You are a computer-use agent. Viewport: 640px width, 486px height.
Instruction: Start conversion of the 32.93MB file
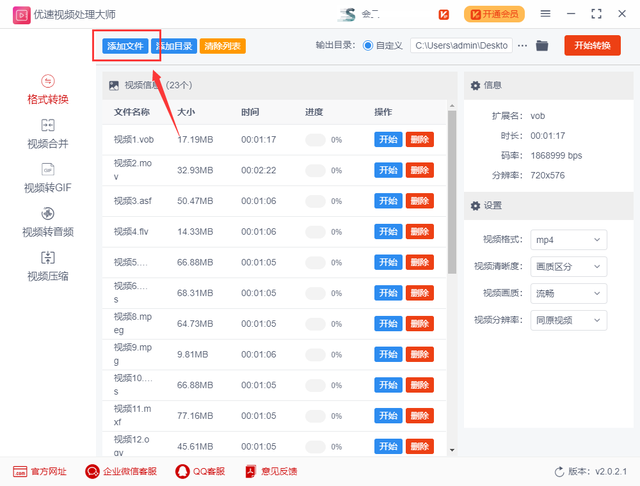pos(388,170)
